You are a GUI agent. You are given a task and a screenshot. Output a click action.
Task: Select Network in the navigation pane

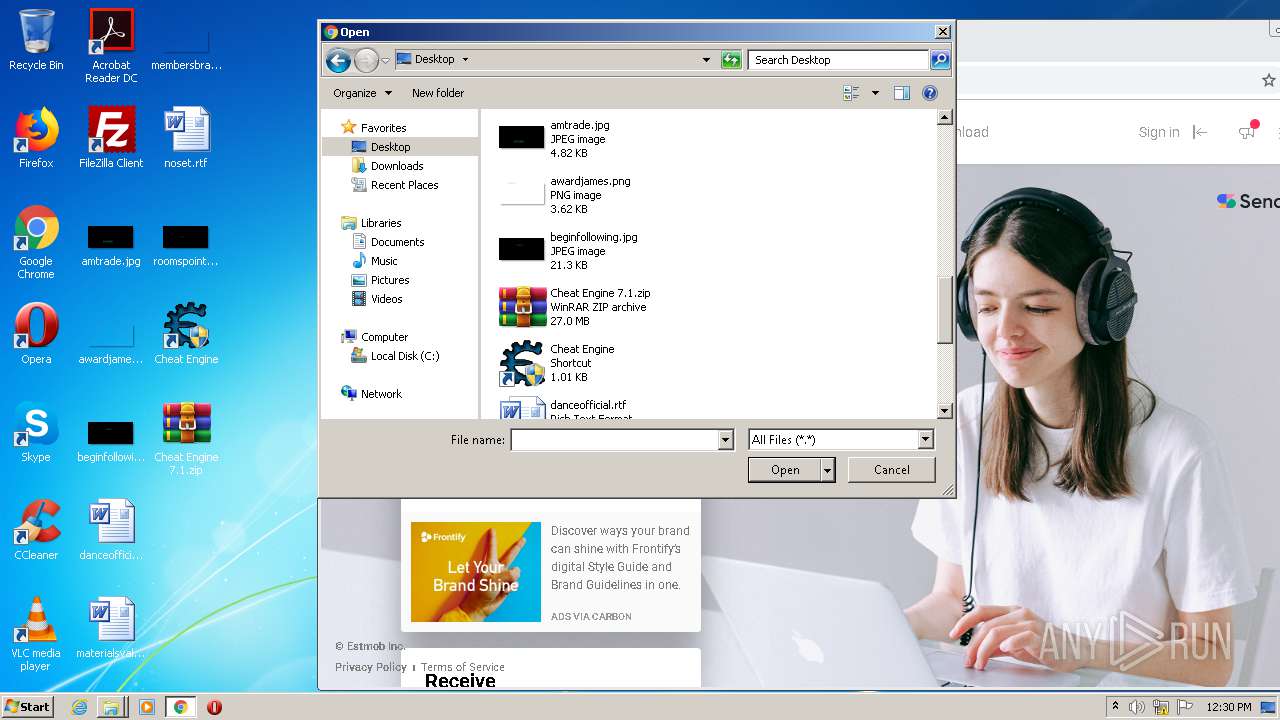click(x=381, y=394)
